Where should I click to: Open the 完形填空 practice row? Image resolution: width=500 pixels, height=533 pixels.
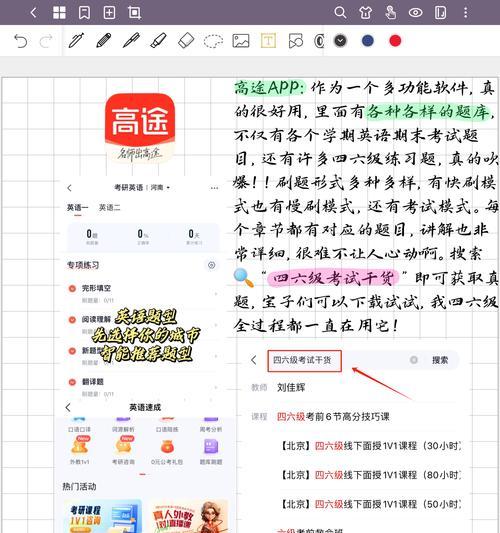(x=143, y=294)
